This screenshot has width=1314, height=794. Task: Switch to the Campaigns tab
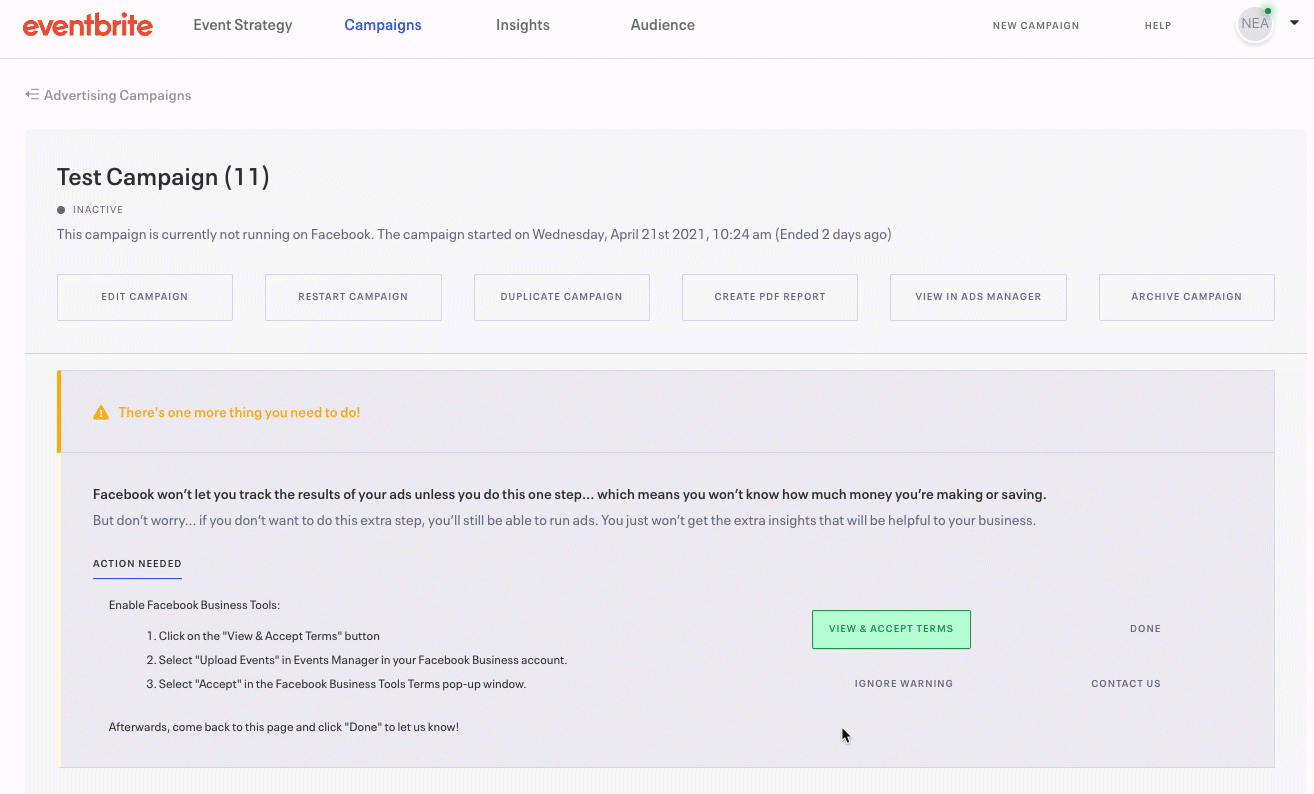[383, 25]
